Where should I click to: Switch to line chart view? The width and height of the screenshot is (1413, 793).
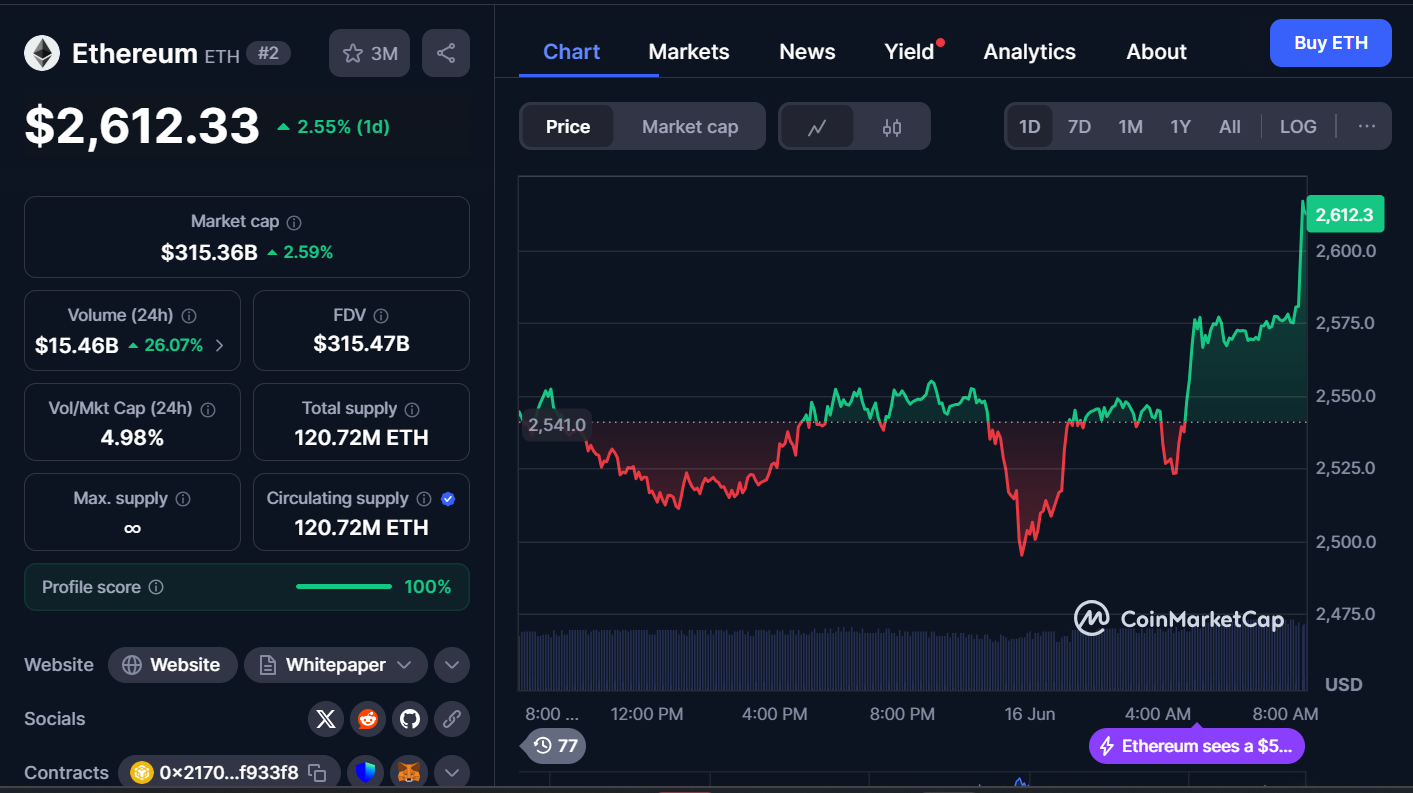coord(817,127)
